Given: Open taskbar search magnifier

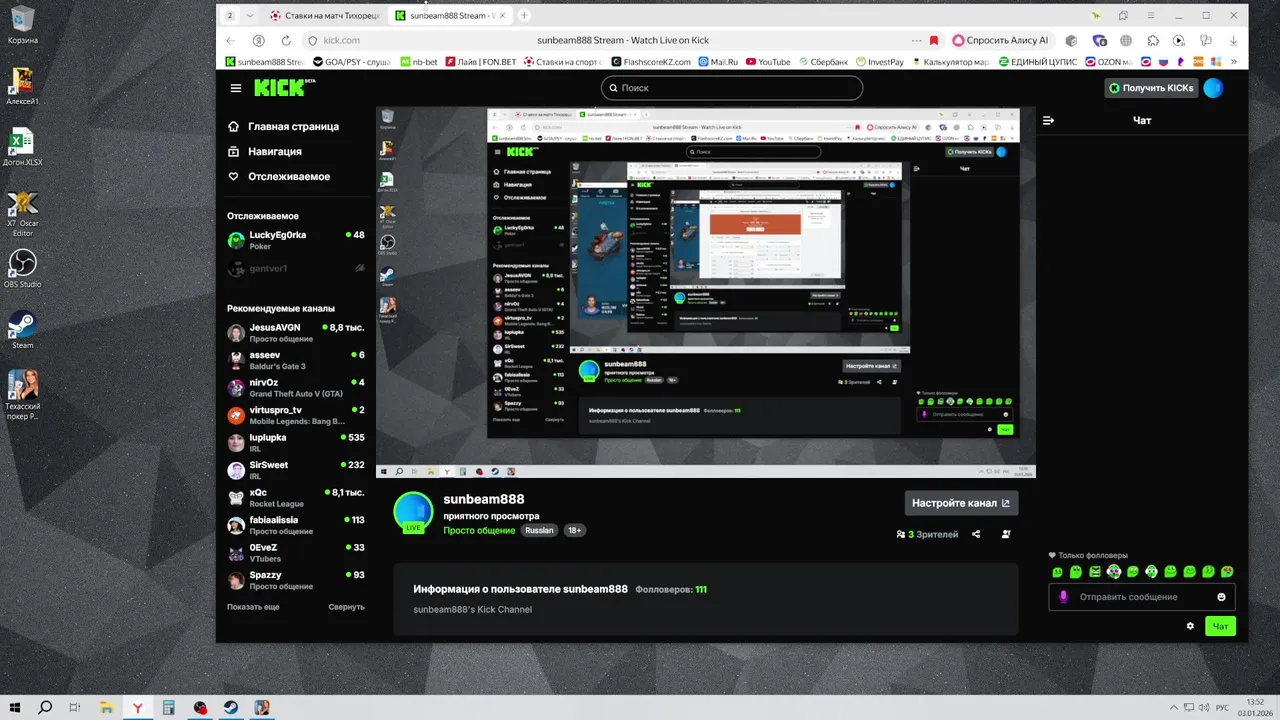Looking at the screenshot, I should click(x=45, y=708).
